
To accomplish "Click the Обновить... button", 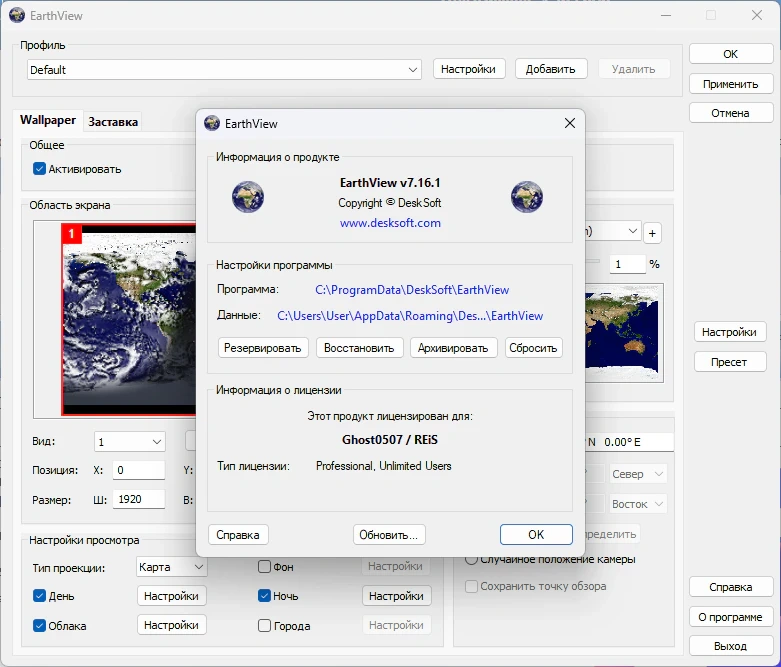I will tap(389, 535).
